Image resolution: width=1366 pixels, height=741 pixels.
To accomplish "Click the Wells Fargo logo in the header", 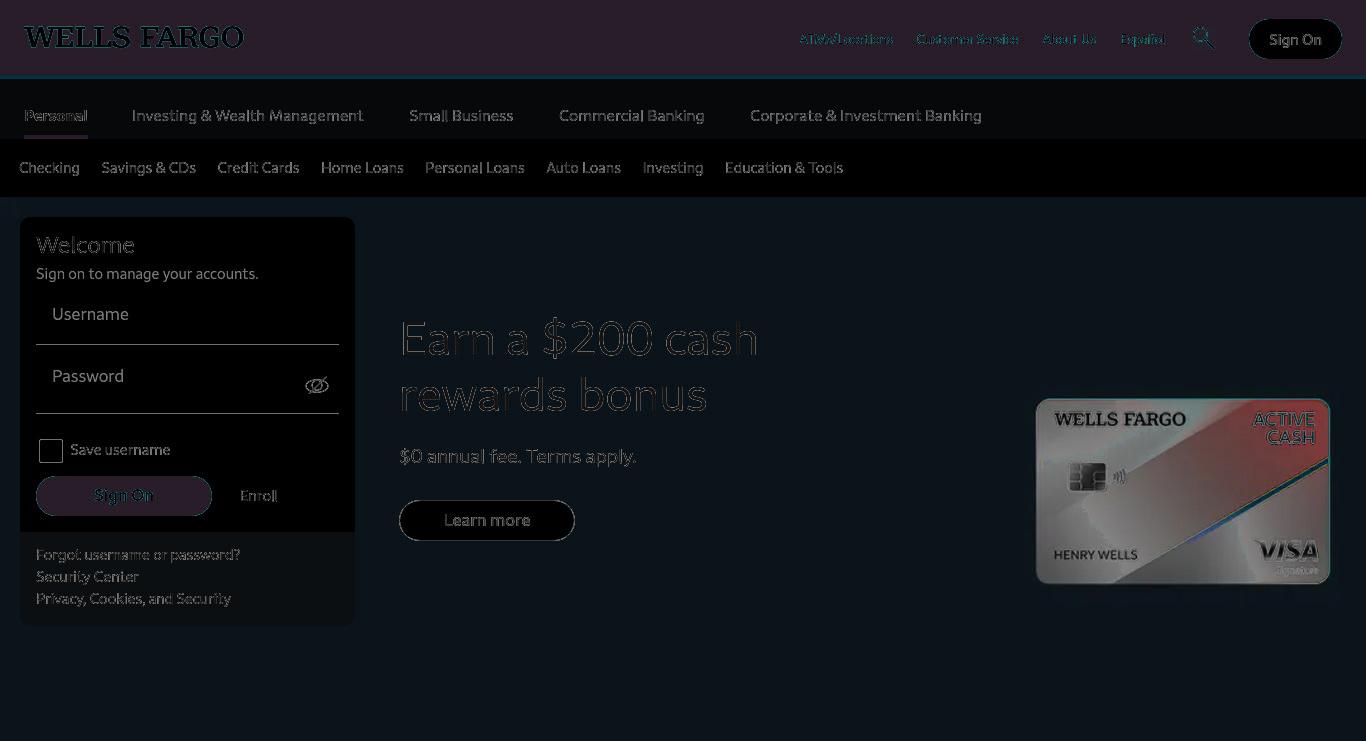I will click(x=134, y=38).
